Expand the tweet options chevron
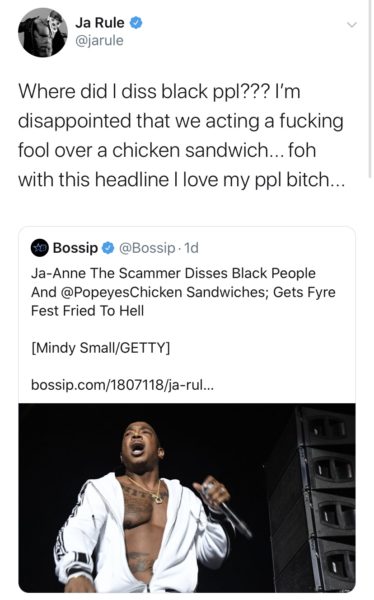374x600 pixels. 351,25
